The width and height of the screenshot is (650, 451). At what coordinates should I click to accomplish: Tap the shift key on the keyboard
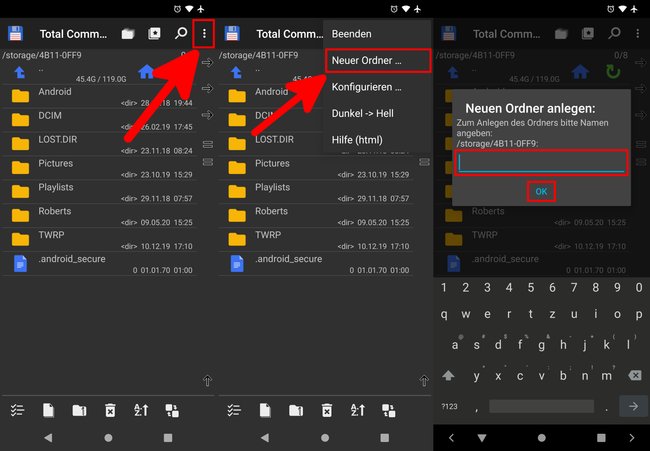[448, 376]
